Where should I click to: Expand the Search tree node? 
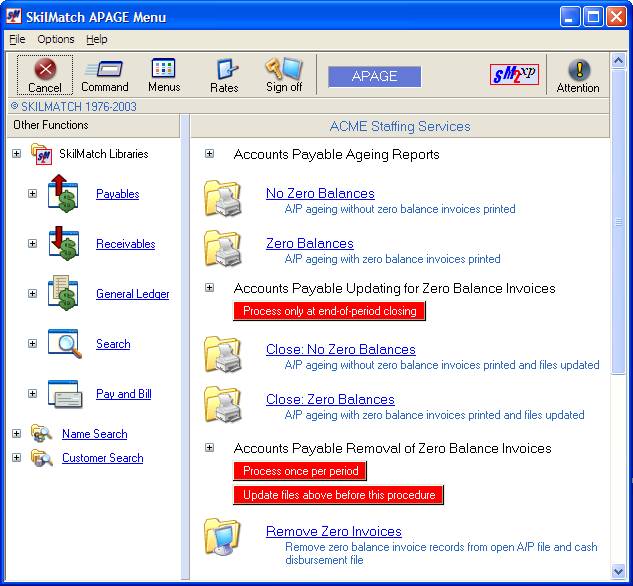click(32, 343)
